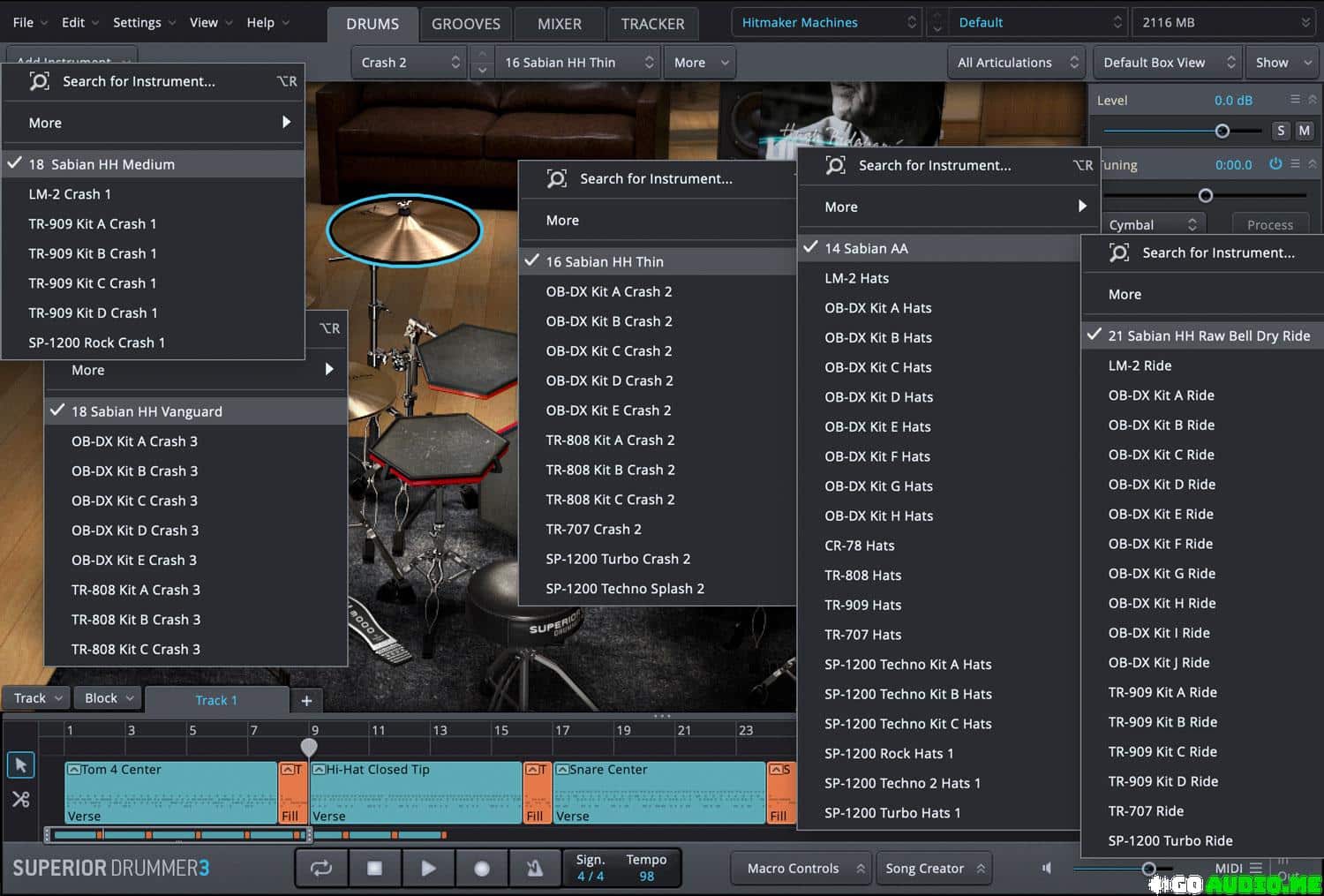
Task: Open the Tuning section menu icon
Action: pyautogui.click(x=1295, y=164)
